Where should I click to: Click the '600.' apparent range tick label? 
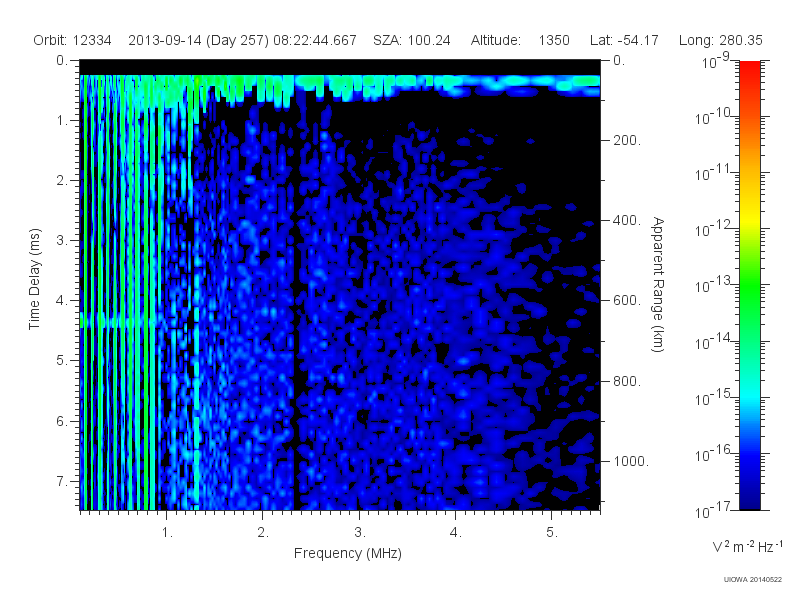pos(627,301)
